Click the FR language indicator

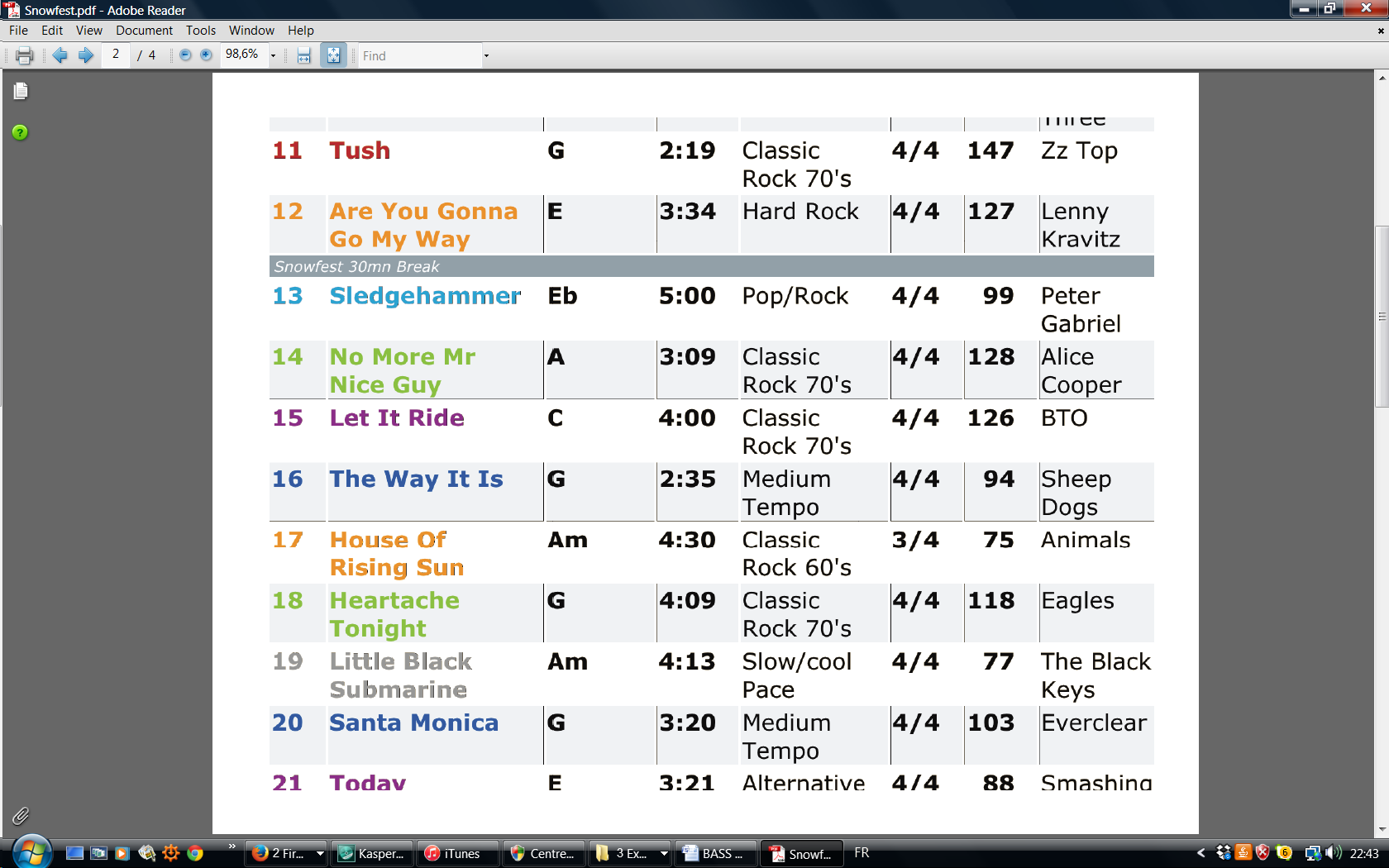(x=862, y=852)
